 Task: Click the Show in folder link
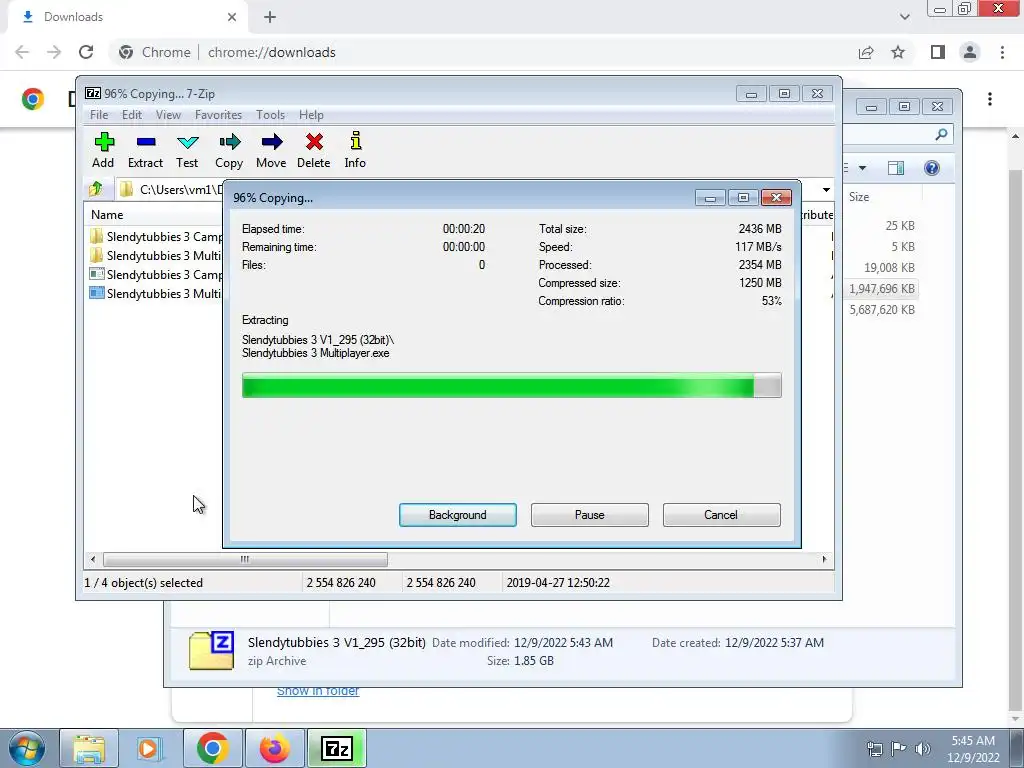[x=318, y=691]
